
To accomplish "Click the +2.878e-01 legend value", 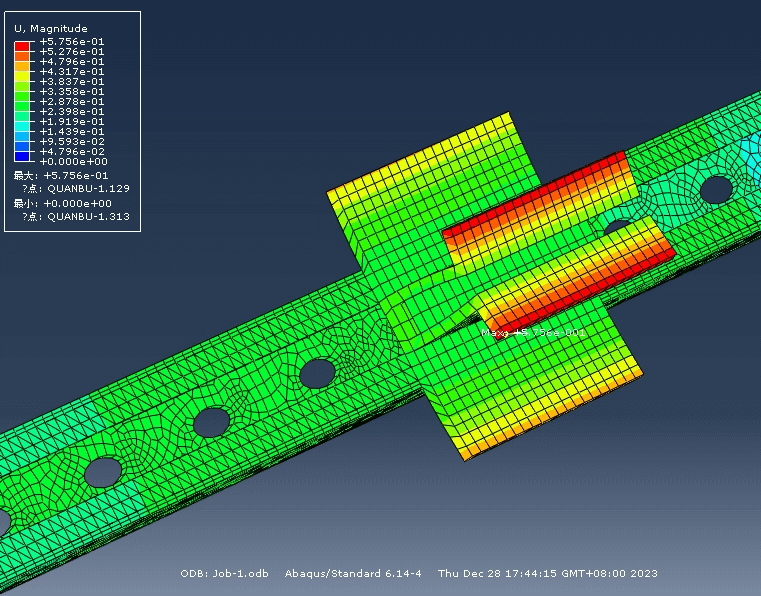I will point(72,101).
